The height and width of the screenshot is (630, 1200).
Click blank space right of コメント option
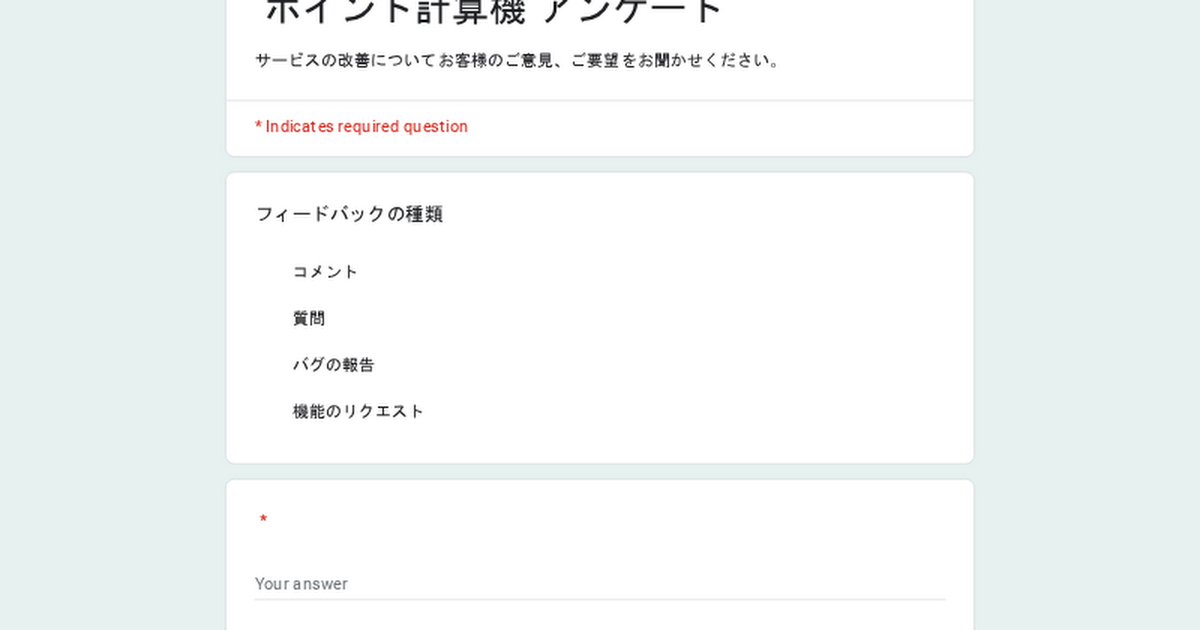coord(650,272)
